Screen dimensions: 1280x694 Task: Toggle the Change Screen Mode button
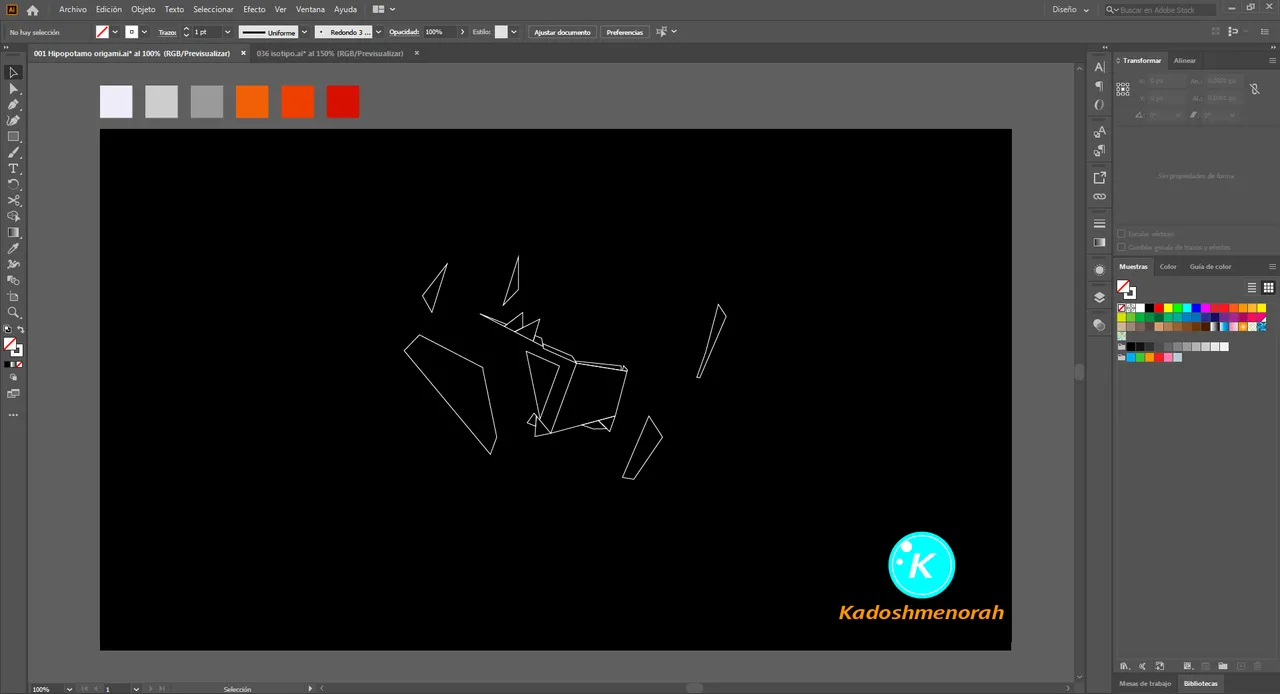[14, 394]
